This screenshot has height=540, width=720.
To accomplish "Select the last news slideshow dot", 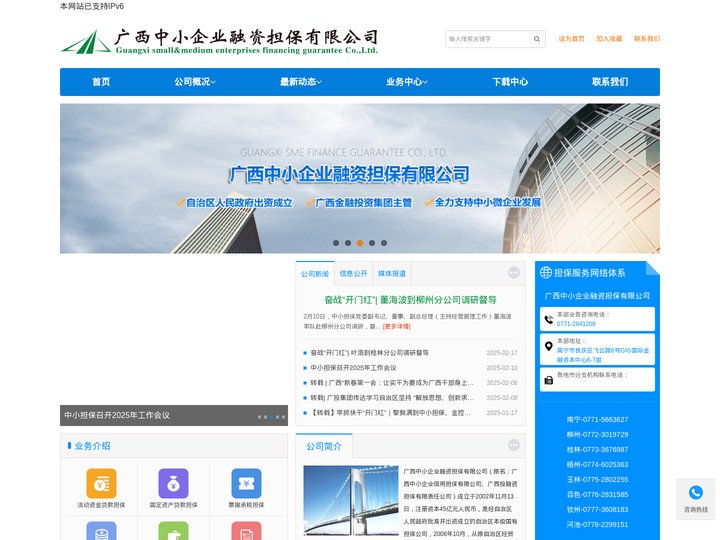I will (283, 417).
